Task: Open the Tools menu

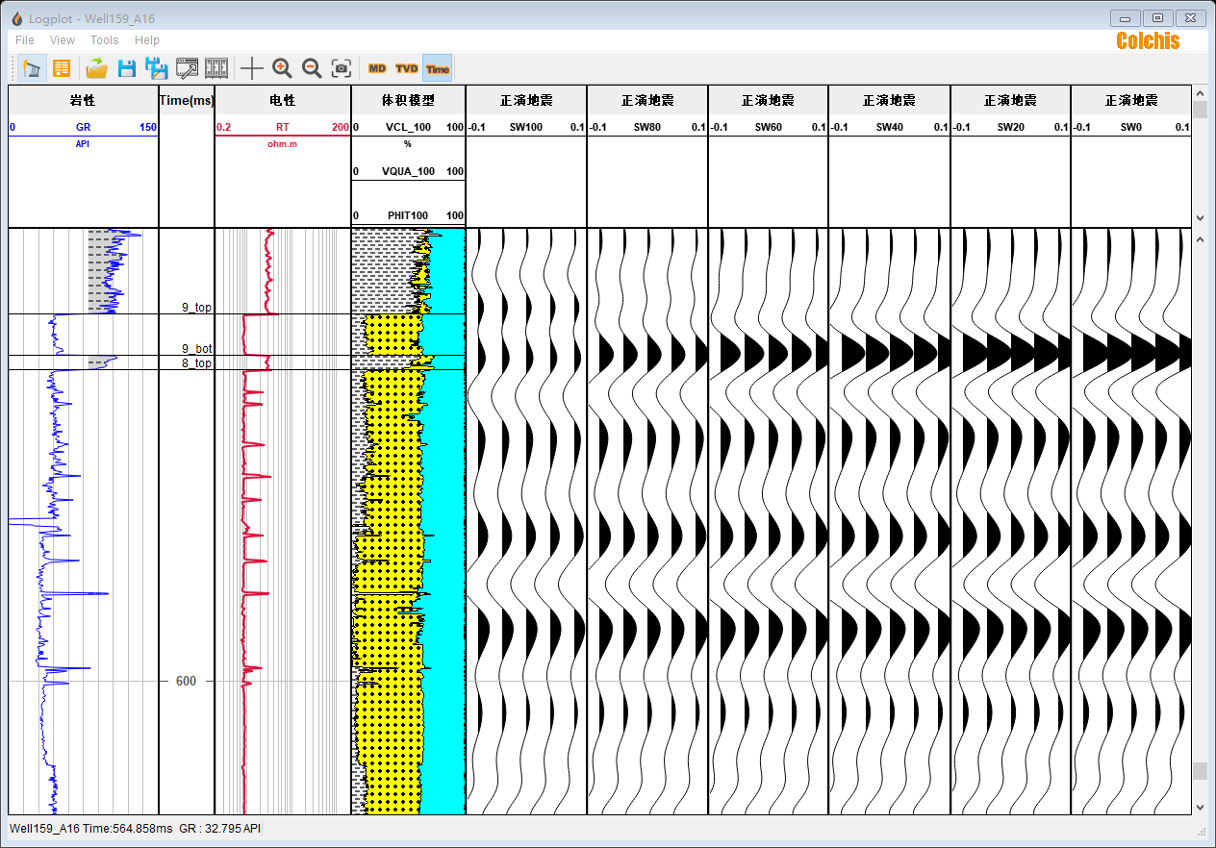Action: pos(104,40)
